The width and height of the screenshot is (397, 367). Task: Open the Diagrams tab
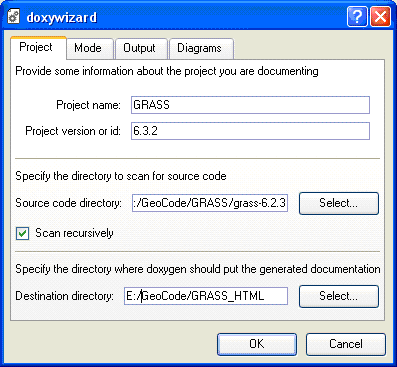click(201, 48)
